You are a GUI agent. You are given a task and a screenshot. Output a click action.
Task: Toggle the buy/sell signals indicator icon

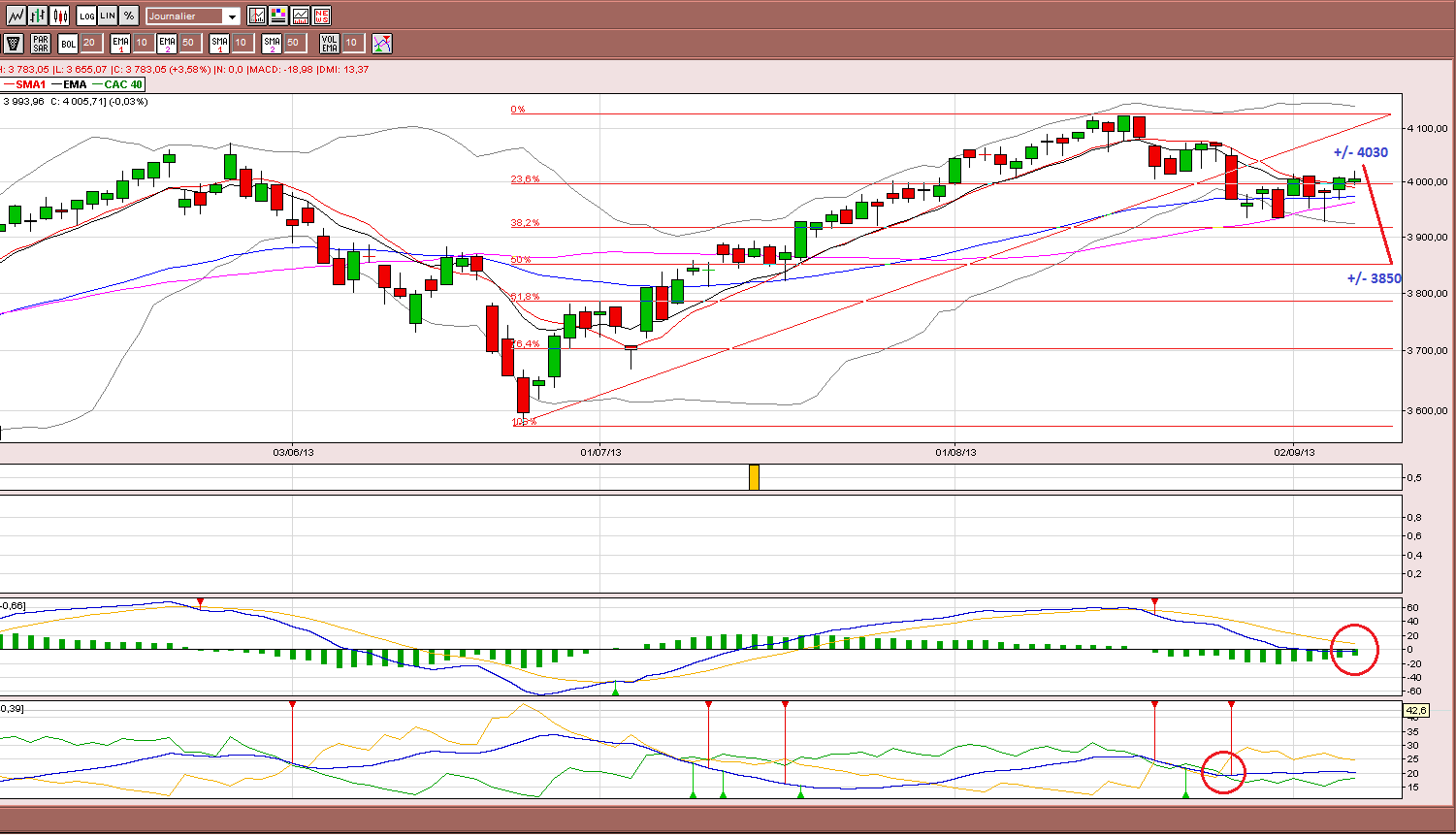[x=382, y=43]
